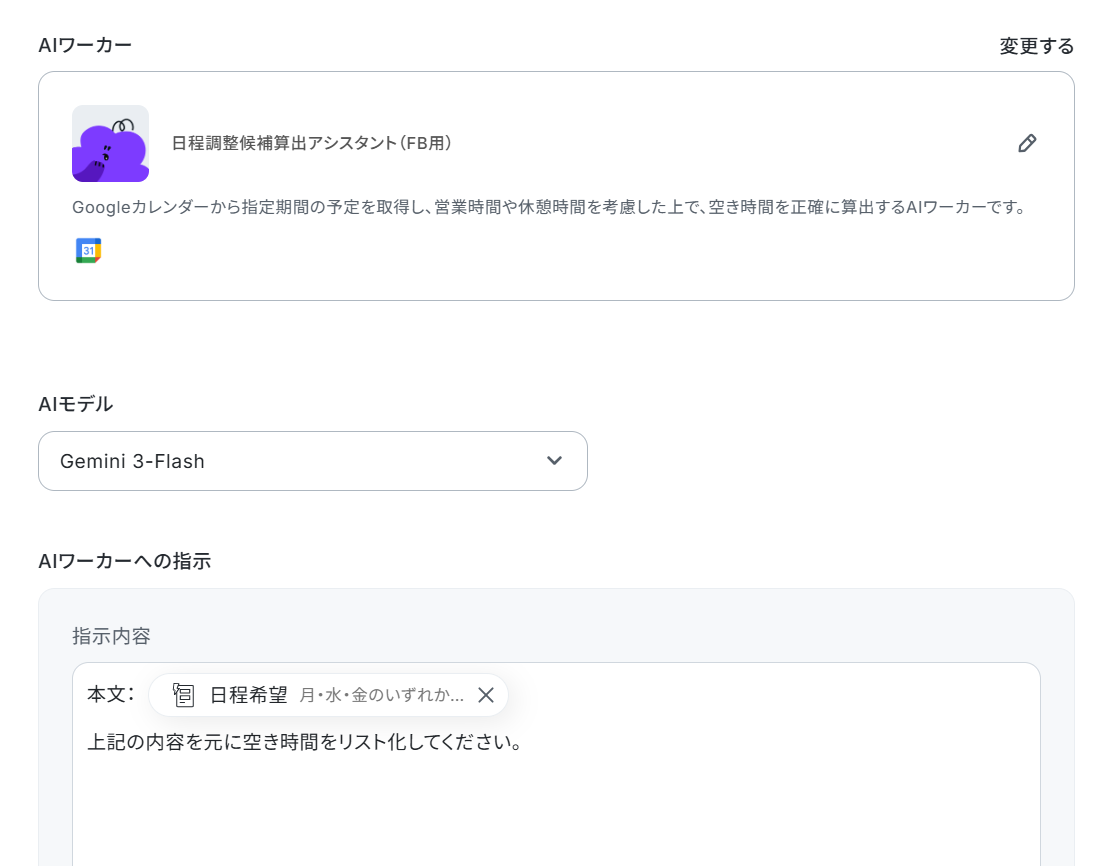Open the Gemini 3-Flash model dropdown

(312, 461)
